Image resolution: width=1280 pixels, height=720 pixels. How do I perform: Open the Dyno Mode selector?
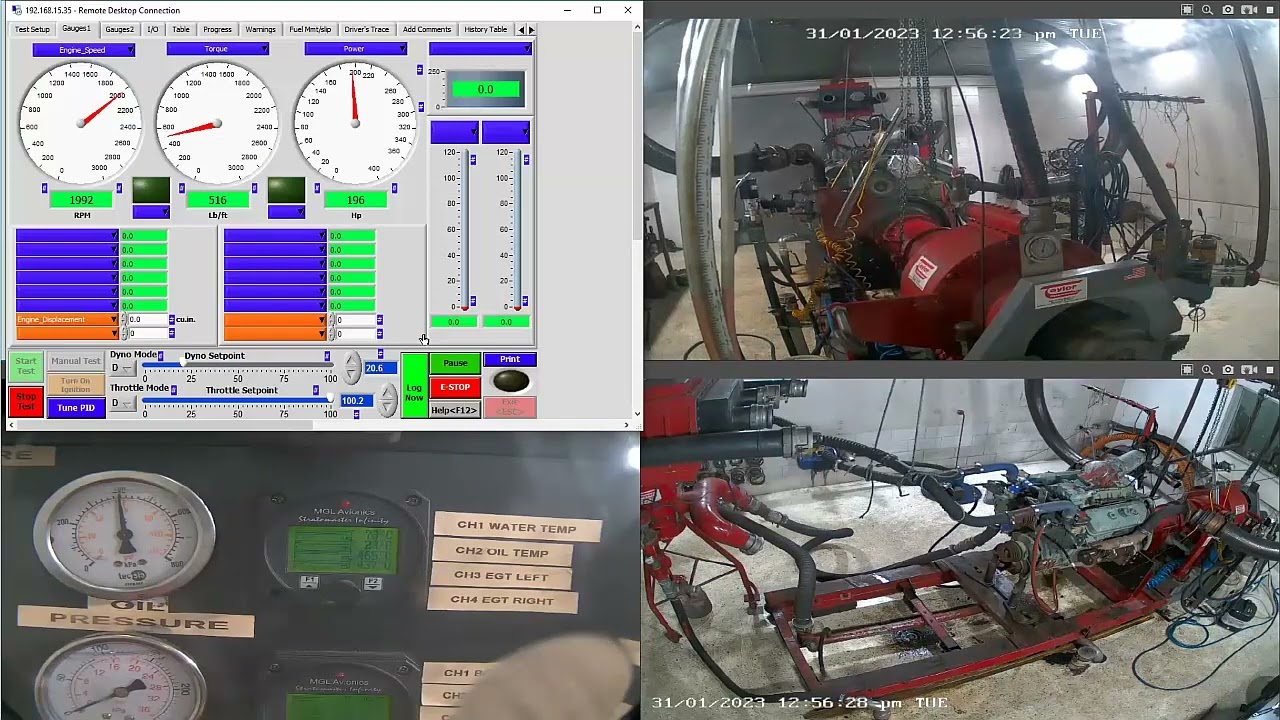pyautogui.click(x=121, y=368)
